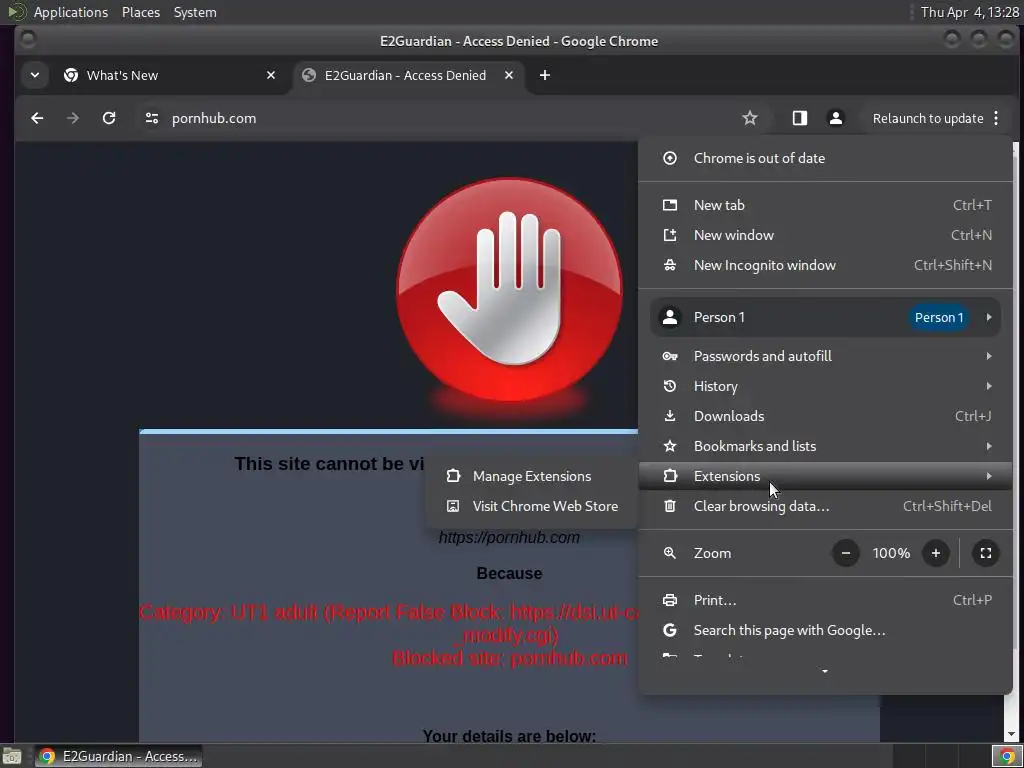Screen dimensions: 1024x768
Task: Select Print from the Chrome menu
Action: click(x=825, y=600)
